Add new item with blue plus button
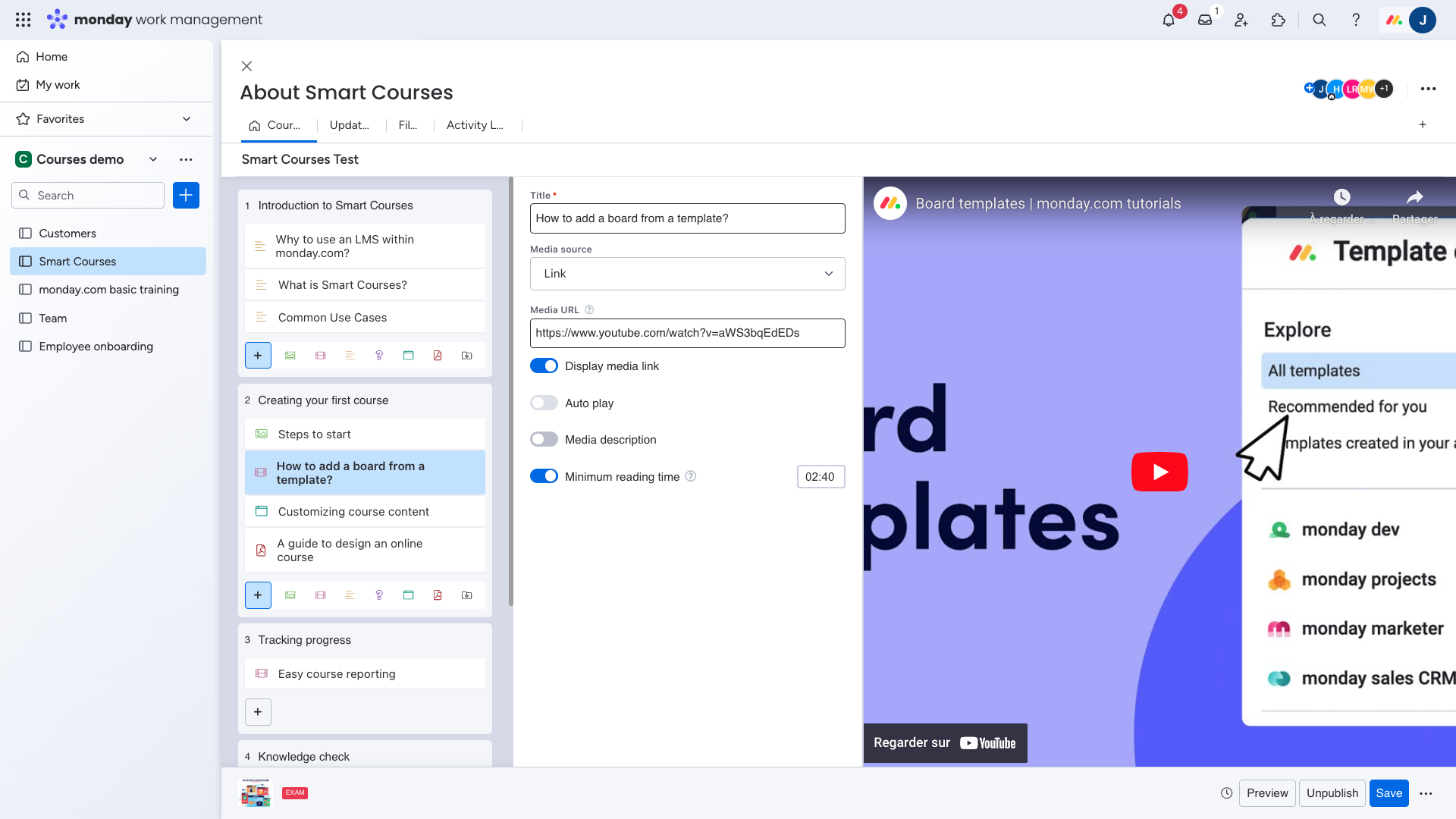Viewport: 1456px width, 819px height. (186, 195)
